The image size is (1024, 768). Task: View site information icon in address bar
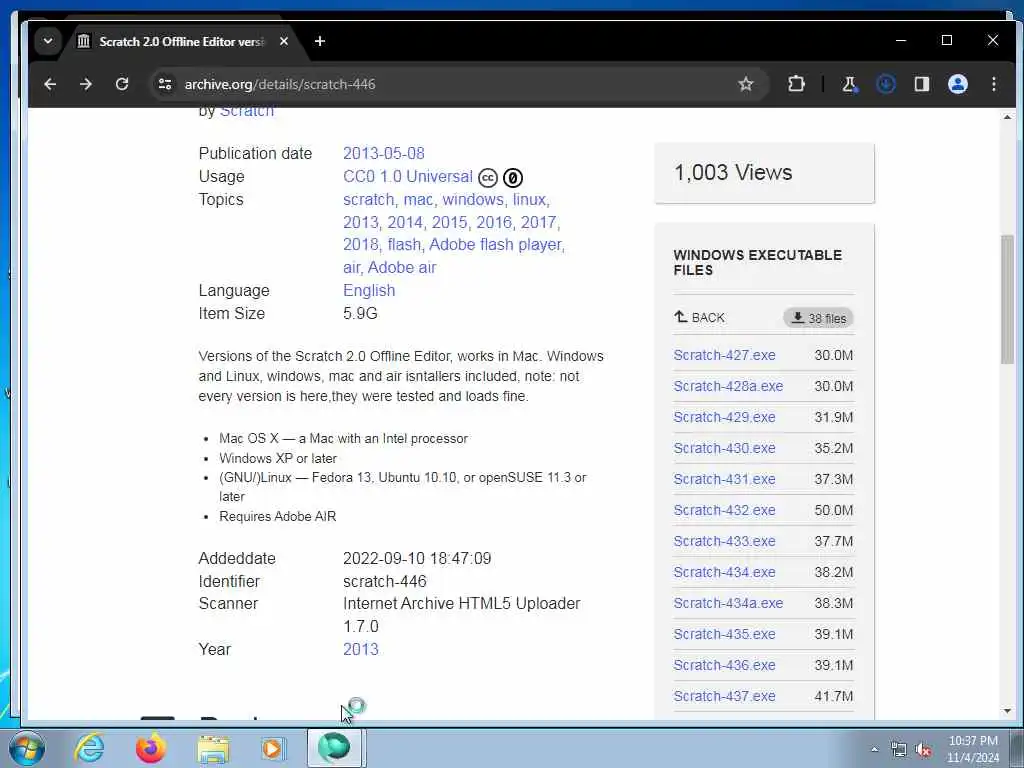coord(165,84)
